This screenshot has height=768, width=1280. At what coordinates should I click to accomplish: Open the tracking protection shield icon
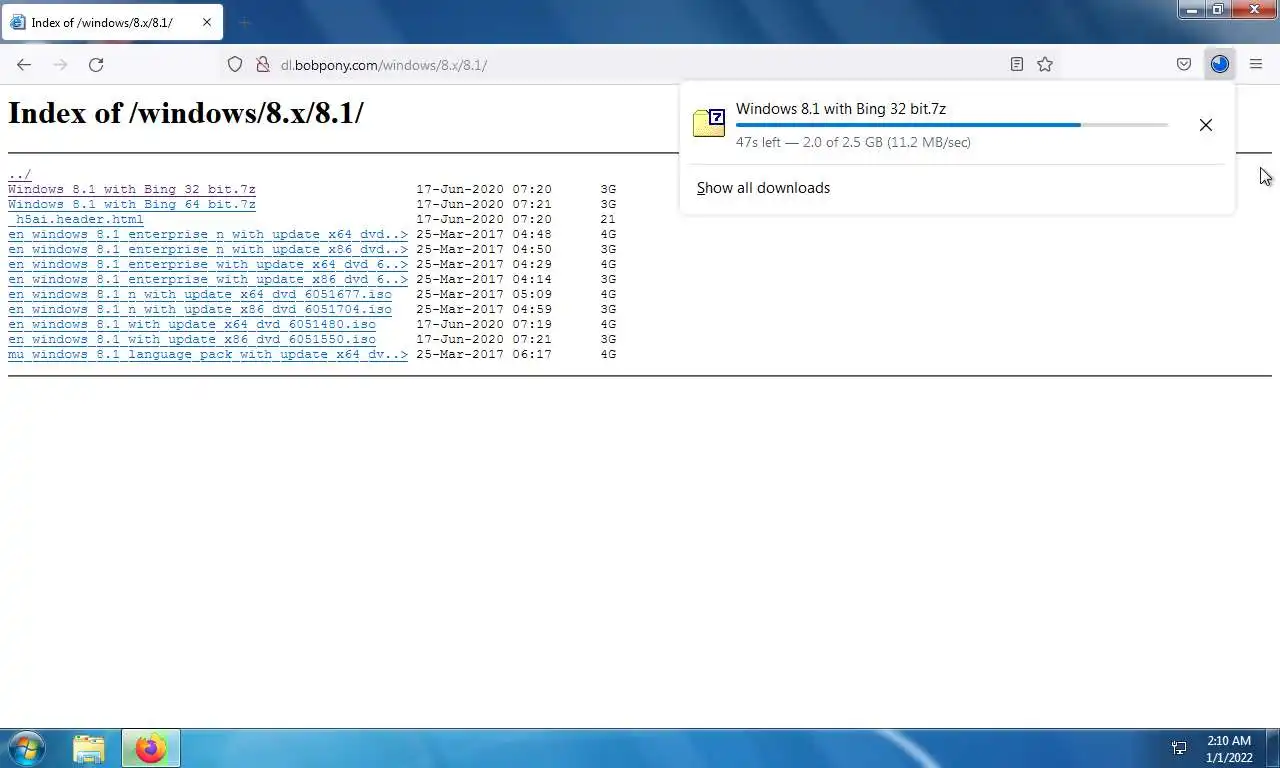[x=235, y=64]
